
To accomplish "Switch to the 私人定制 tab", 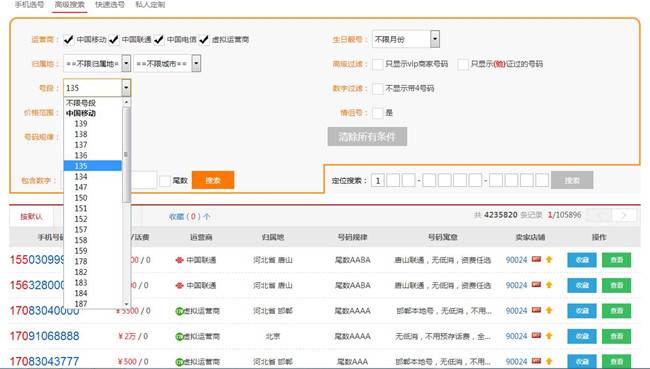I will pos(150,5).
